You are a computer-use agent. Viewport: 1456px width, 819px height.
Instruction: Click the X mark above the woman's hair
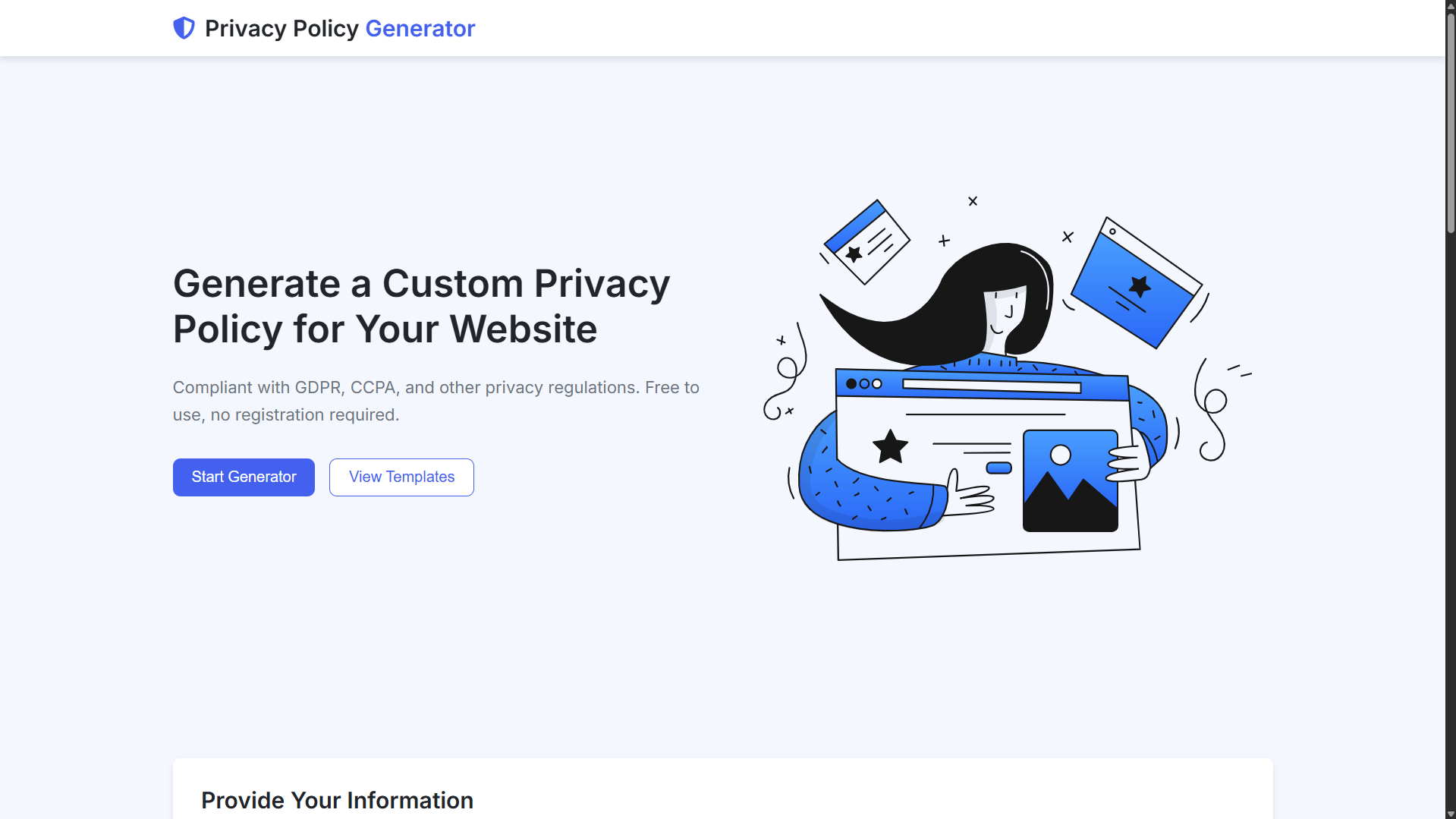(973, 201)
